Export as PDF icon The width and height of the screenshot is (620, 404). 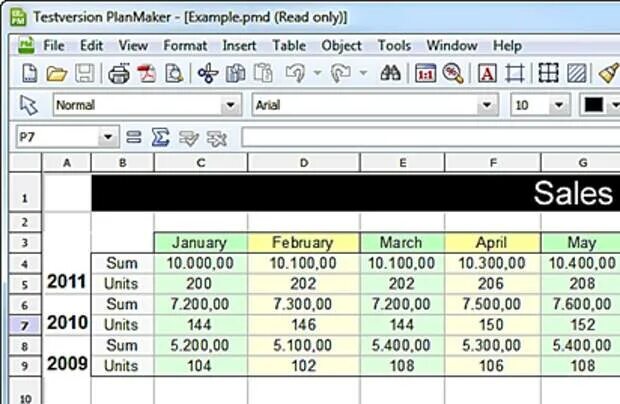pyautogui.click(x=147, y=74)
